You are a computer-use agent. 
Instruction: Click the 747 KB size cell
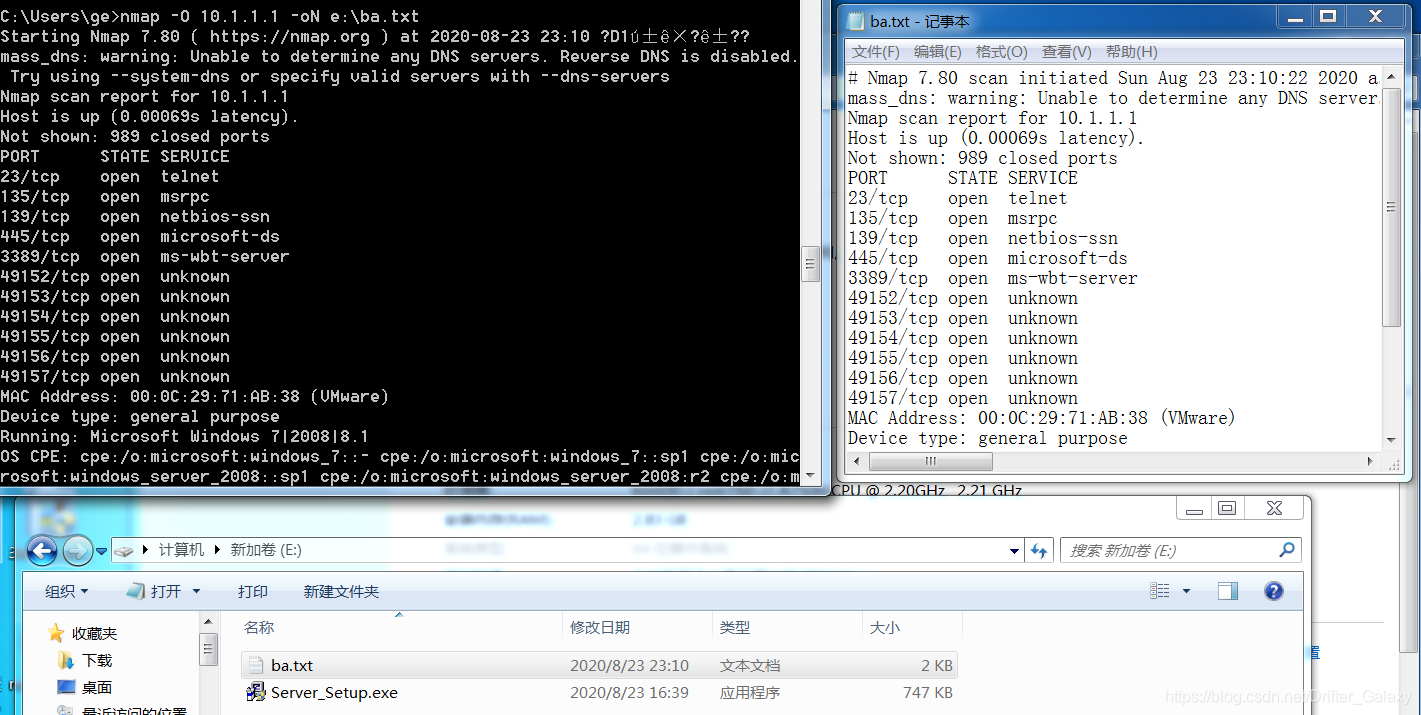(927, 692)
